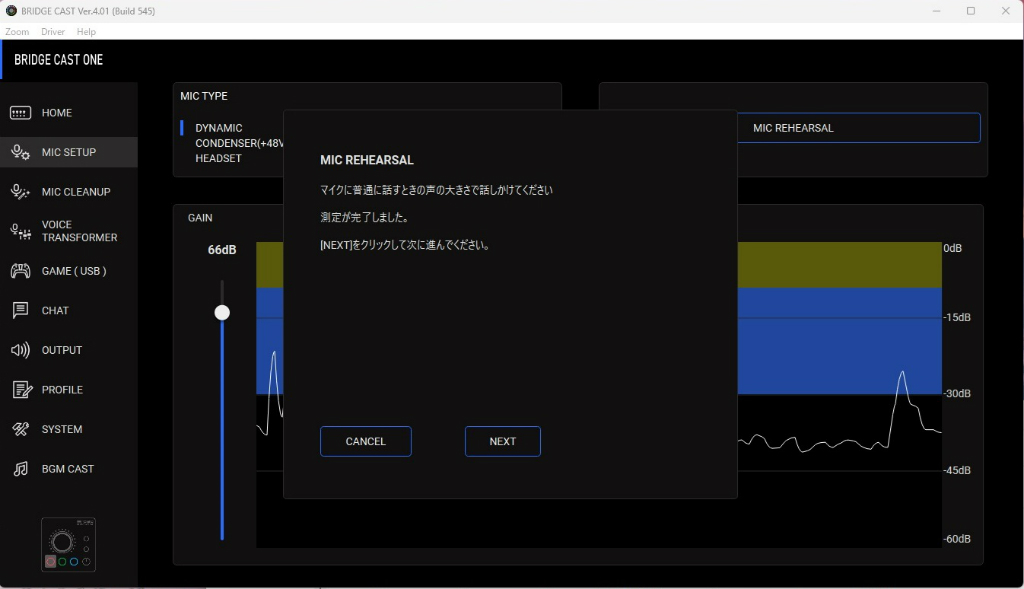The width and height of the screenshot is (1024, 589).
Task: Click the BRIDGE CAST device thumbnail
Action: tap(69, 545)
